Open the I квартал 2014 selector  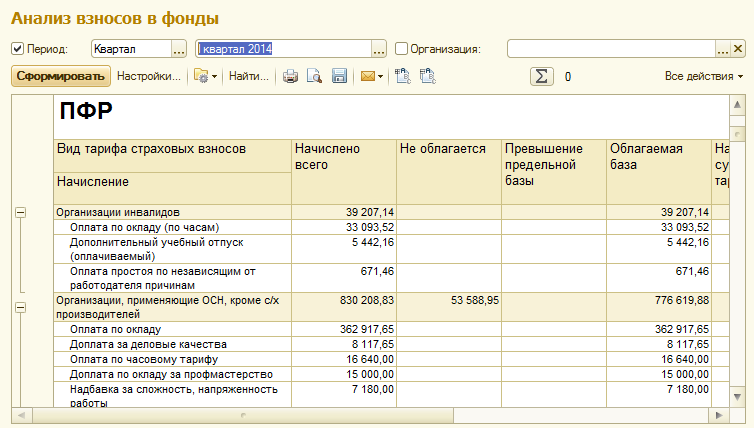(x=379, y=48)
